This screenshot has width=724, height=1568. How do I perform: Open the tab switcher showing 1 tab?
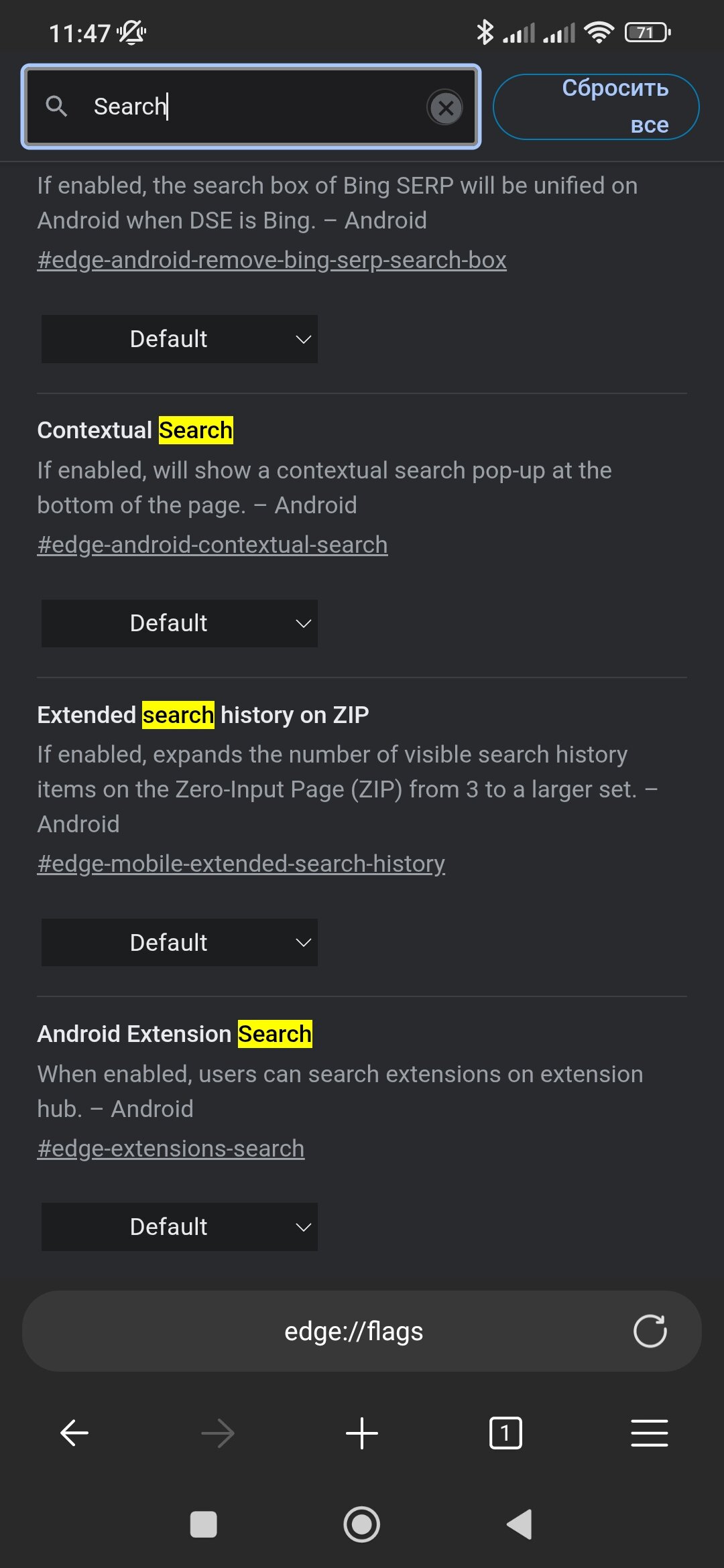(x=505, y=1433)
